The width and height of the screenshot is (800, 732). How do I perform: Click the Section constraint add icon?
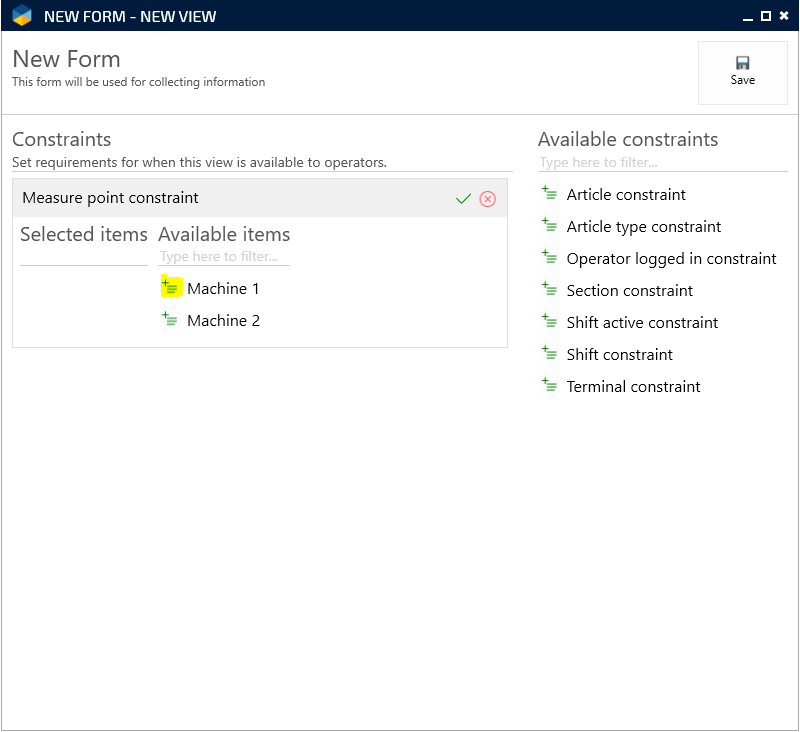549,290
